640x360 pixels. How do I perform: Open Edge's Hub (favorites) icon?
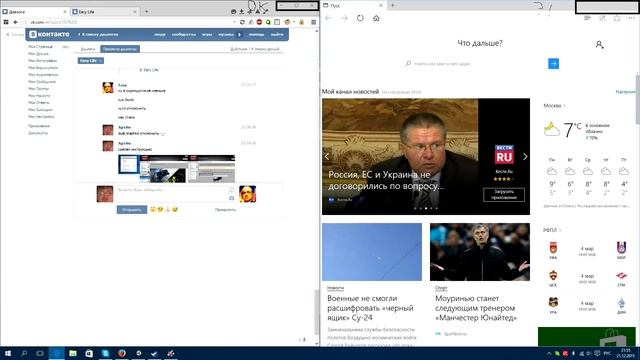[x=587, y=18]
